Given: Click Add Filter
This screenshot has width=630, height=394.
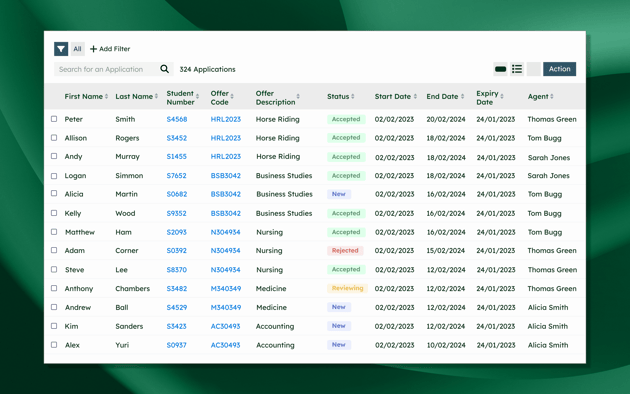Looking at the screenshot, I should 110,49.
